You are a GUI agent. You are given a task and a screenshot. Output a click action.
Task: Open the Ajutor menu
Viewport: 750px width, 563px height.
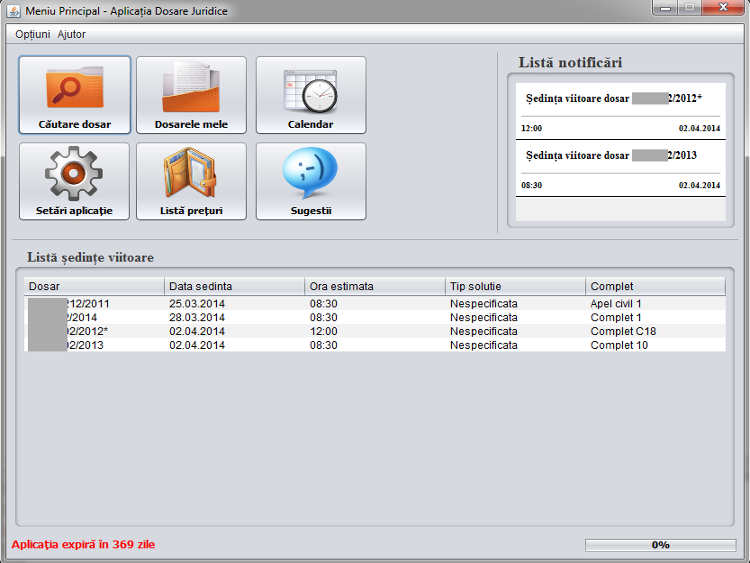72,34
